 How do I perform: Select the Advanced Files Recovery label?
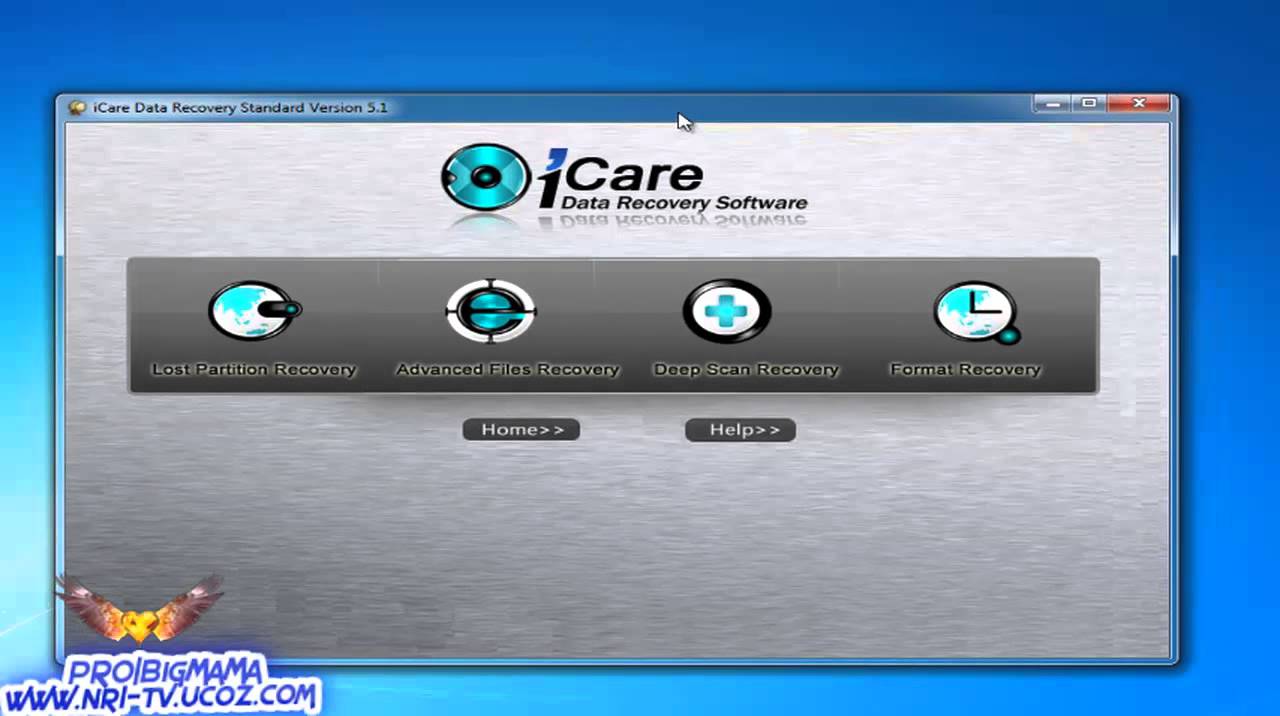pyautogui.click(x=508, y=369)
